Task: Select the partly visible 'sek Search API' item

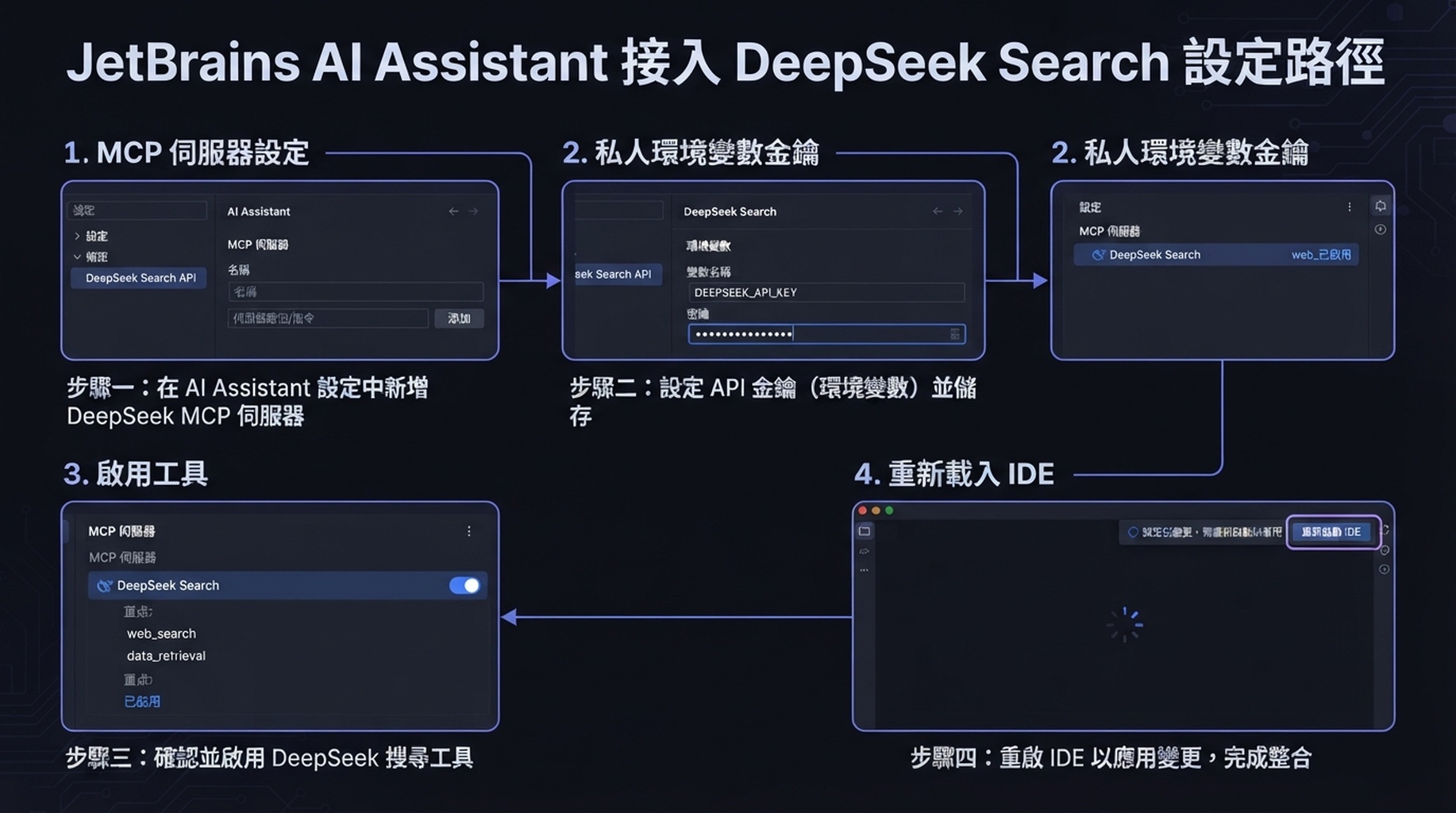Action: coord(617,274)
